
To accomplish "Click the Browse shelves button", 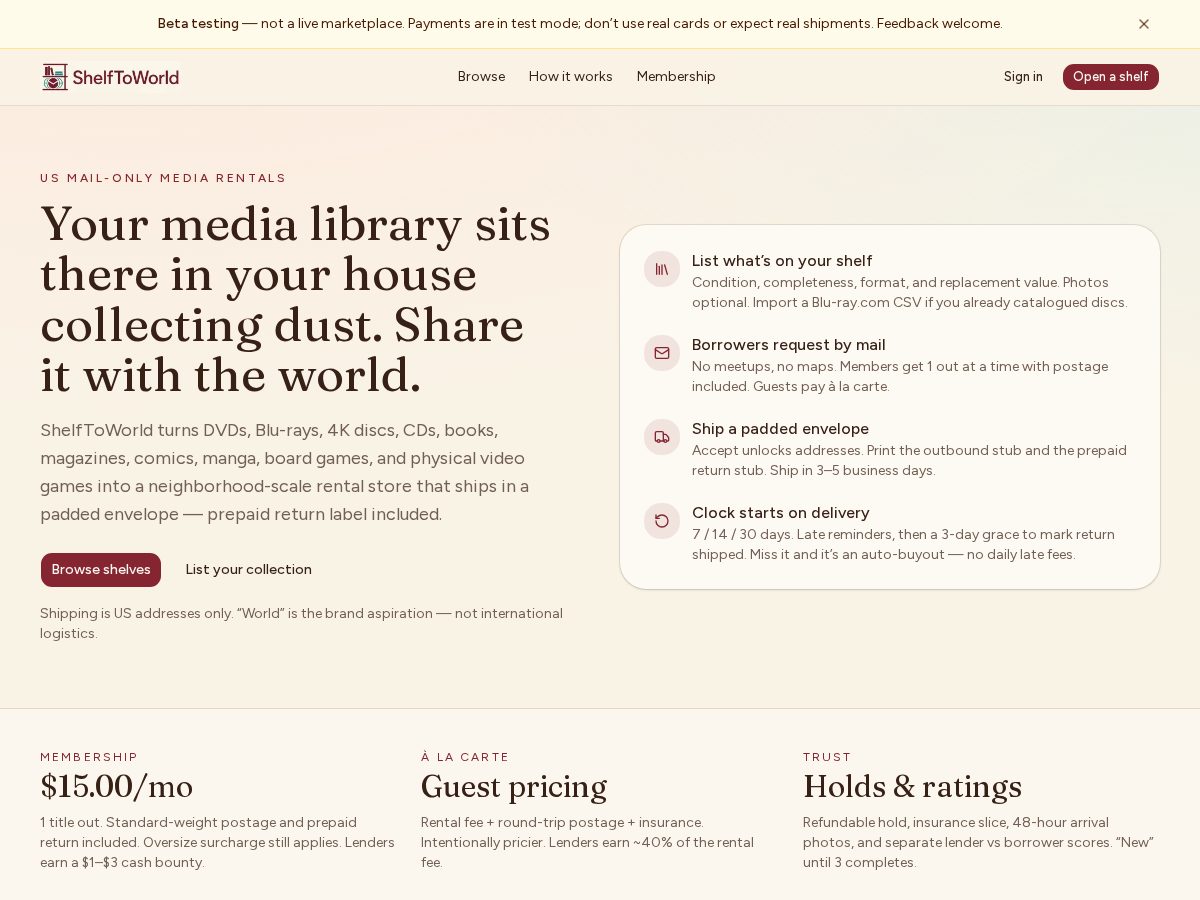I will [x=101, y=570].
